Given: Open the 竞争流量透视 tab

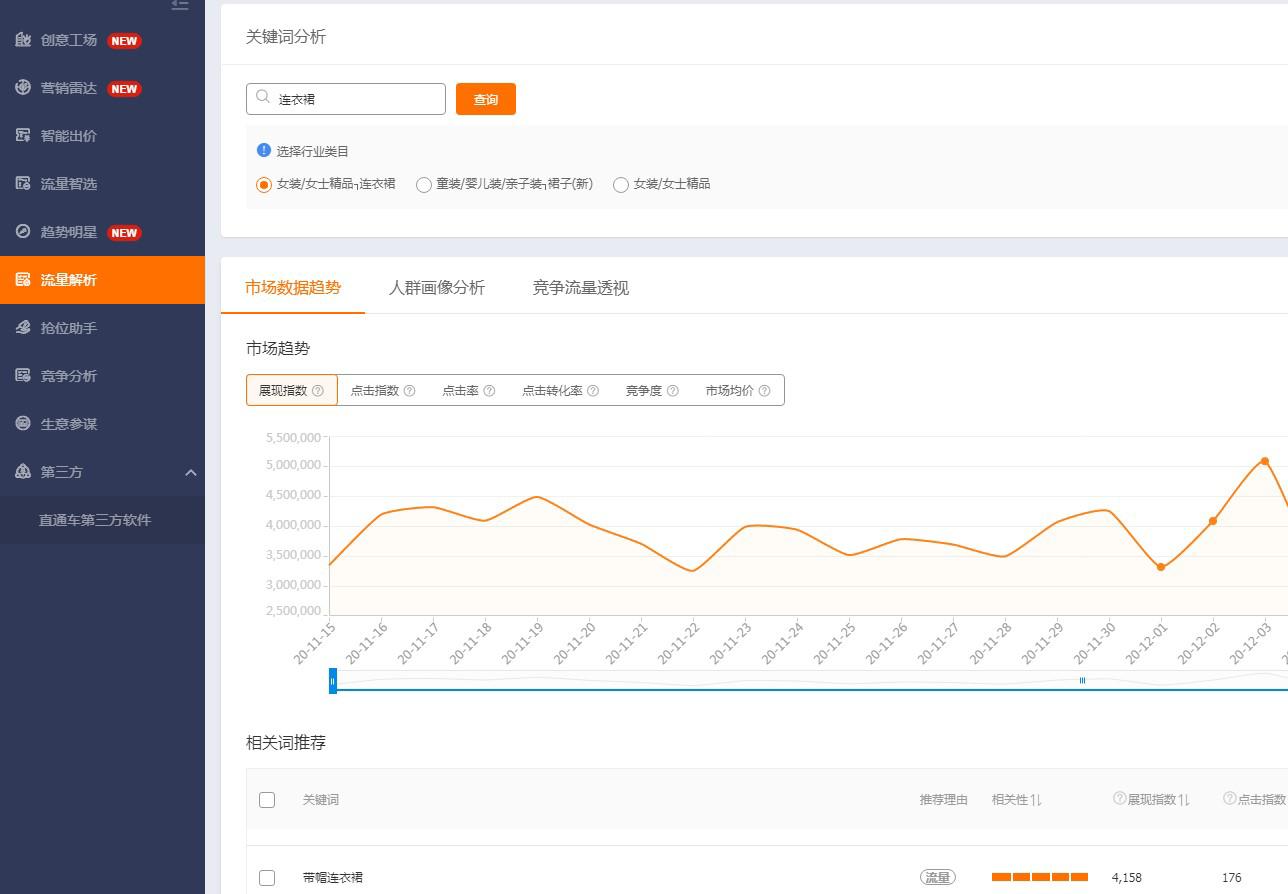Looking at the screenshot, I should pos(580,287).
